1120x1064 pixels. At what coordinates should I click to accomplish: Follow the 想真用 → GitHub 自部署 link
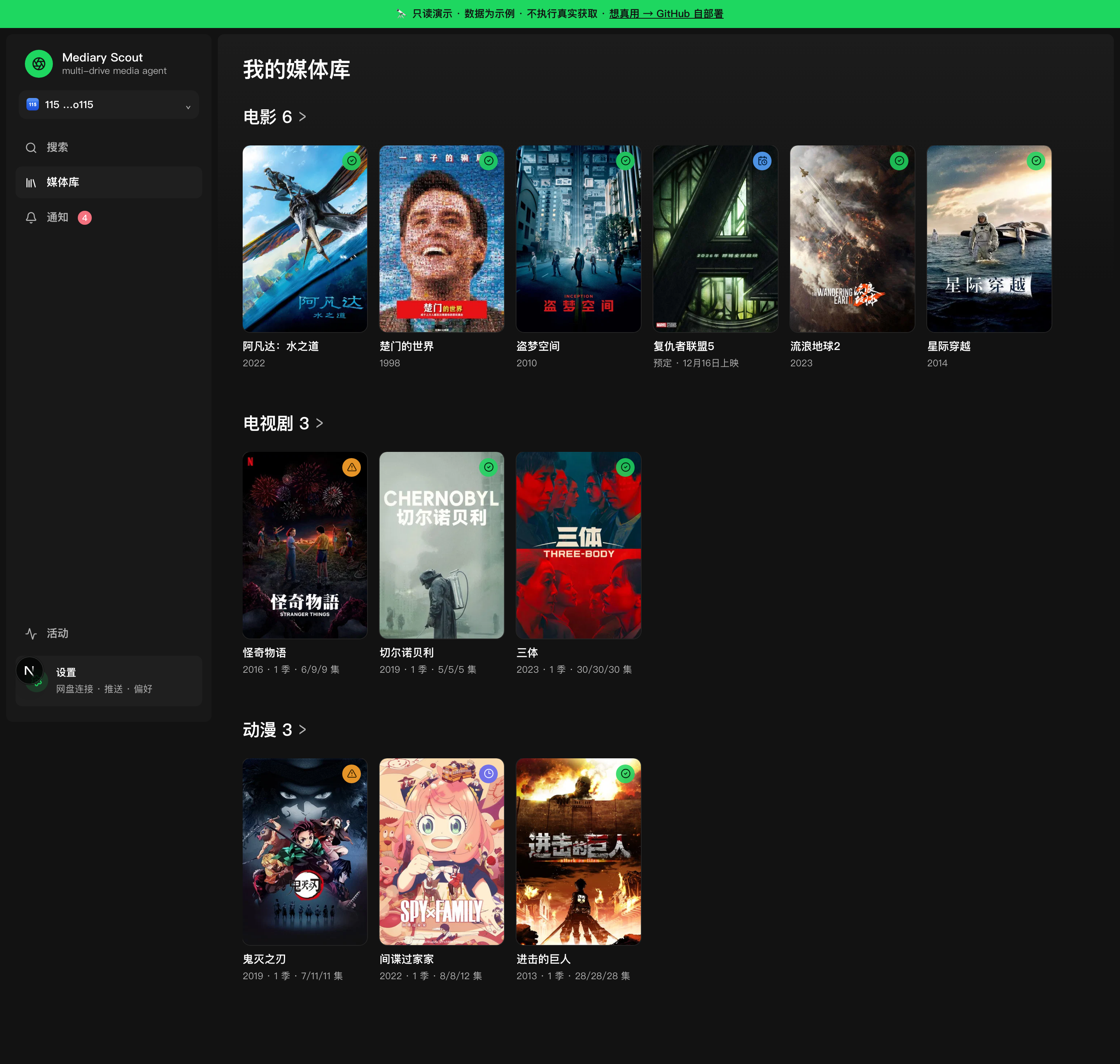[x=666, y=14]
